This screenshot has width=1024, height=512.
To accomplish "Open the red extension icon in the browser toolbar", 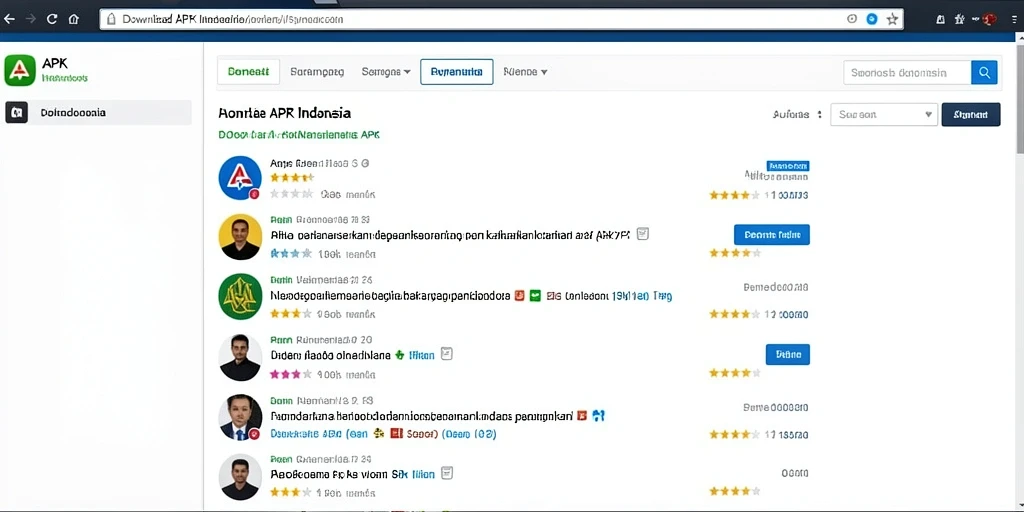I will coord(989,19).
